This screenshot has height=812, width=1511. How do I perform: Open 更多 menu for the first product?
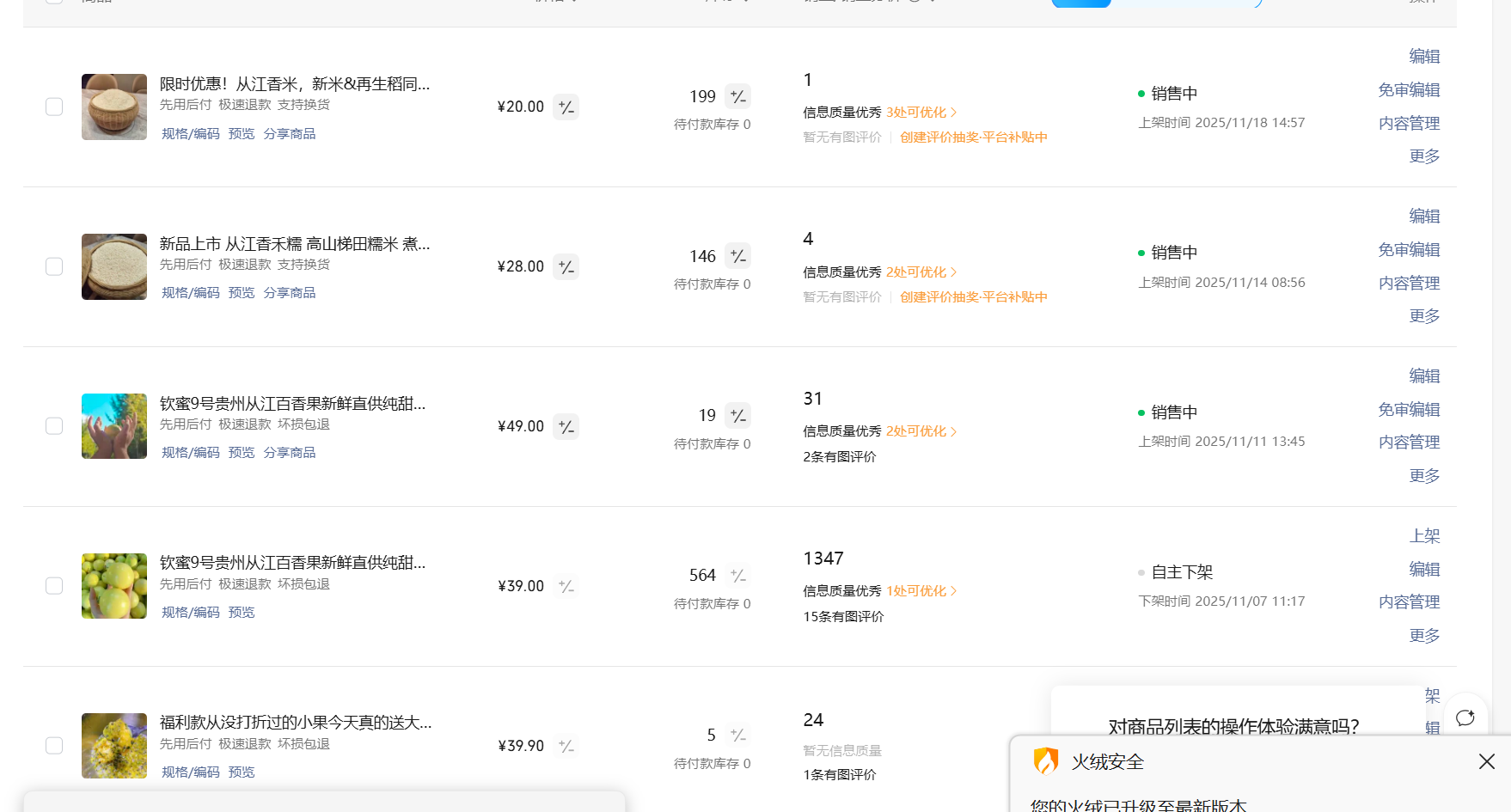(1423, 156)
